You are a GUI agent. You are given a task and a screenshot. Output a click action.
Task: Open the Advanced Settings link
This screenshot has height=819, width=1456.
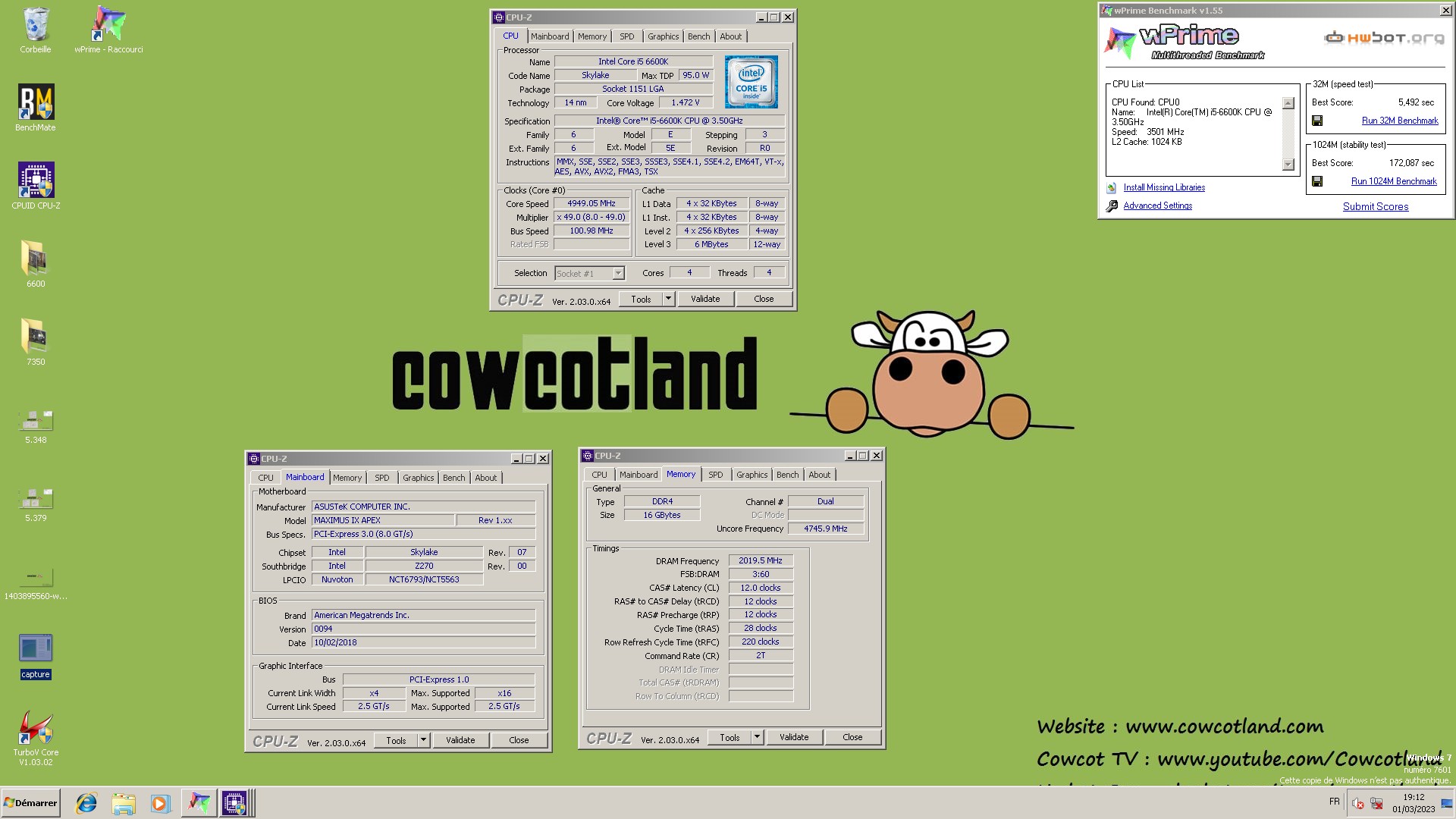coord(1157,206)
